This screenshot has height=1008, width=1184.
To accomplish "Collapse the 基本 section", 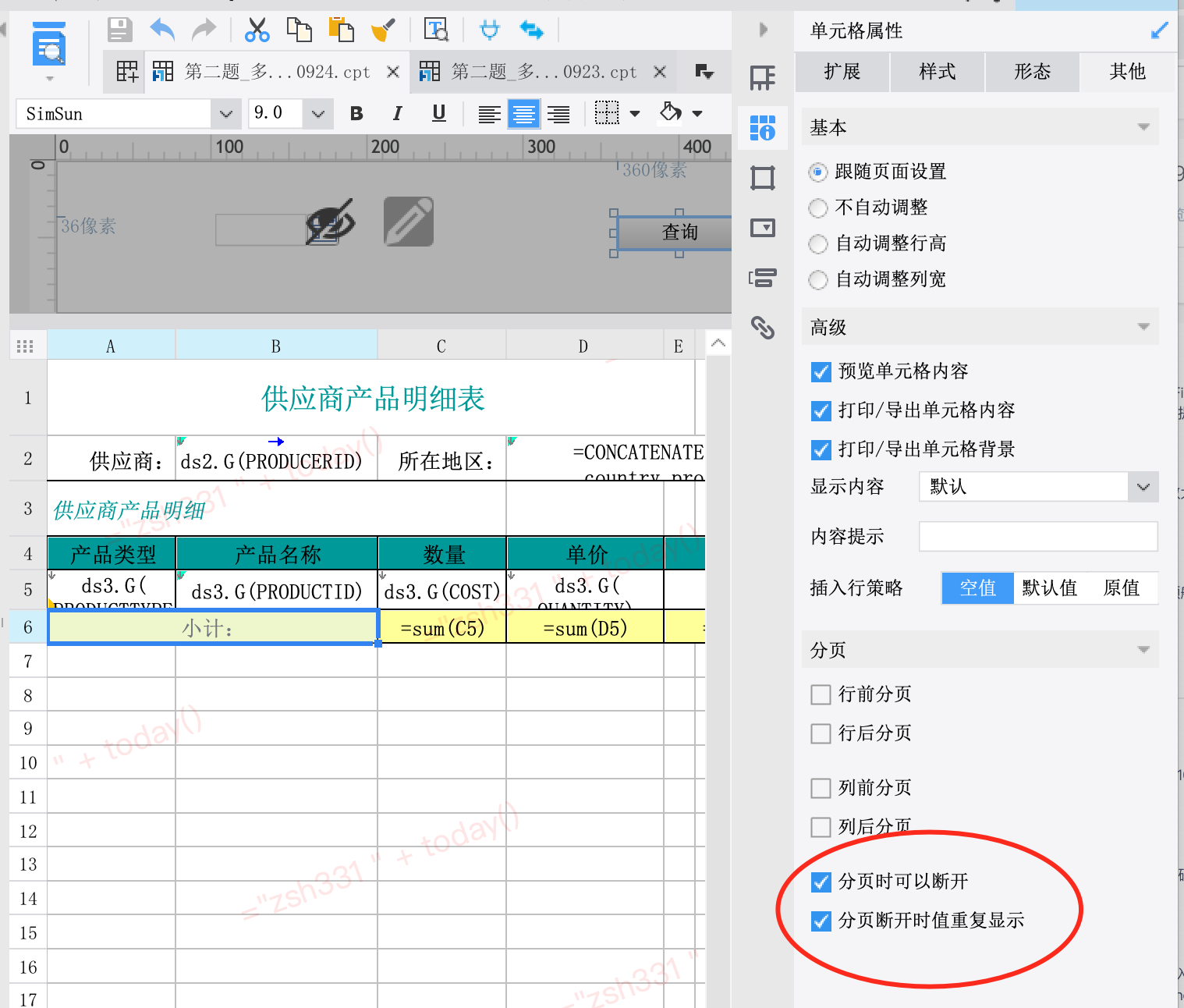I will [x=1143, y=127].
